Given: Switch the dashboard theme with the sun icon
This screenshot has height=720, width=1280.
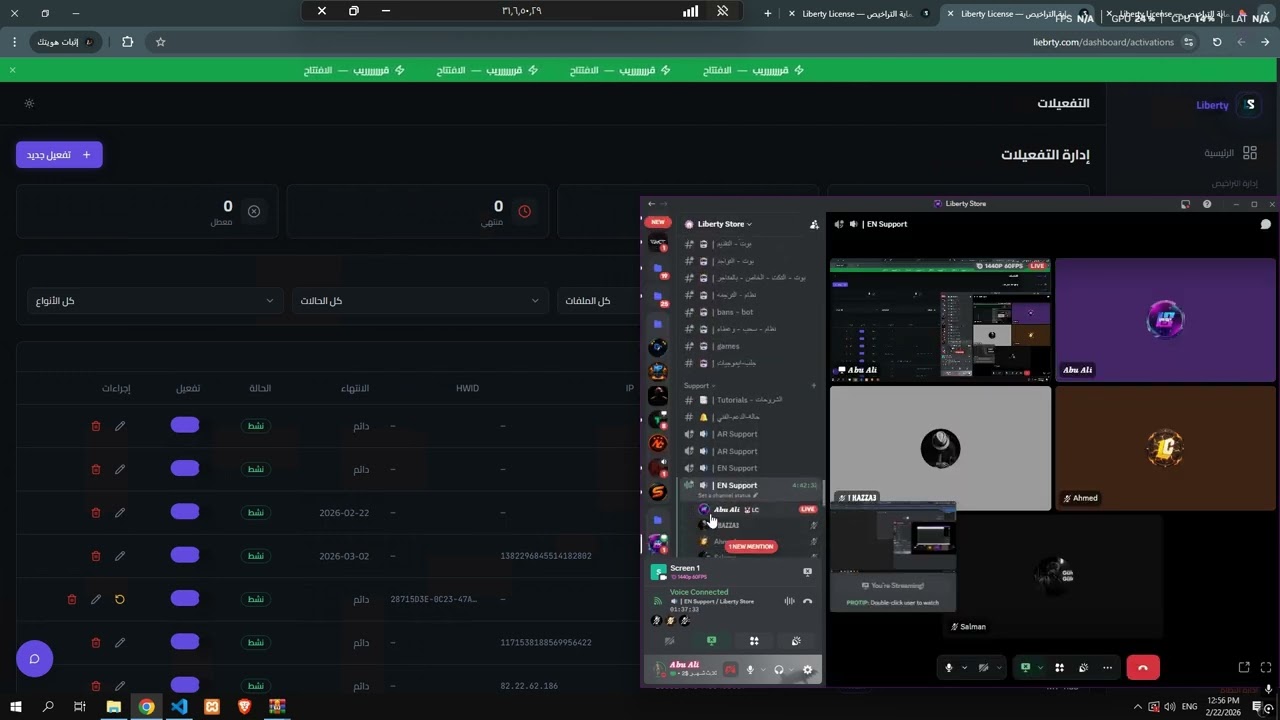Looking at the screenshot, I should [29, 103].
